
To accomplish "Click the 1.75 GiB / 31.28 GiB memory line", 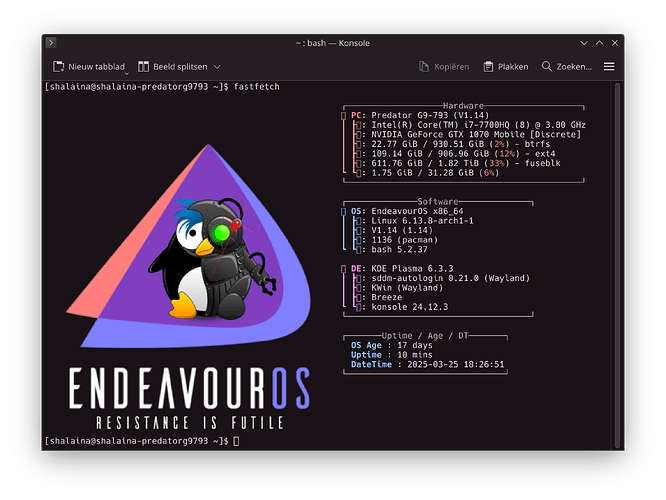I will (435, 173).
